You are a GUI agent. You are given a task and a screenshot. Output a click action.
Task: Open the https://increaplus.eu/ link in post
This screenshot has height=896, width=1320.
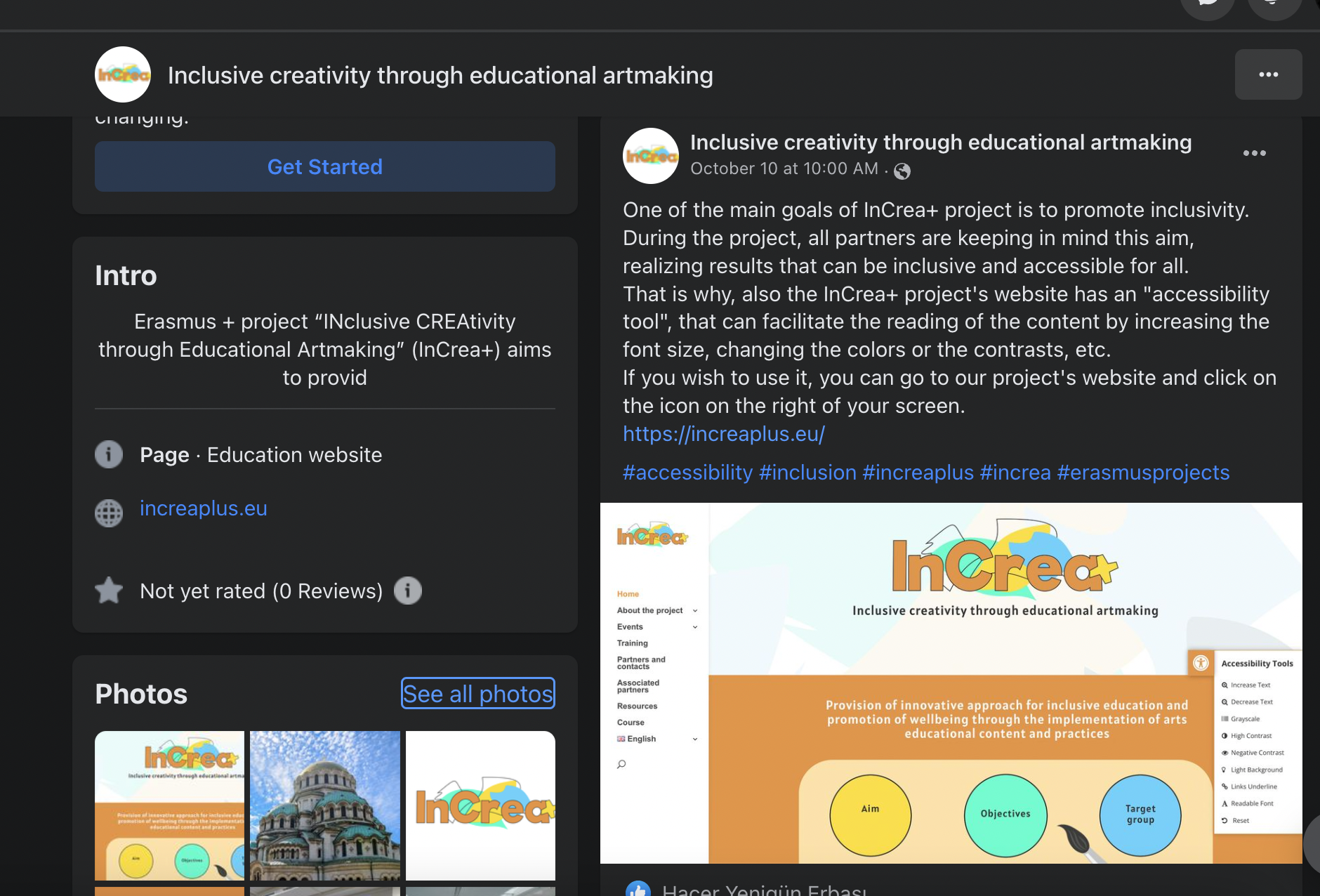click(x=724, y=434)
